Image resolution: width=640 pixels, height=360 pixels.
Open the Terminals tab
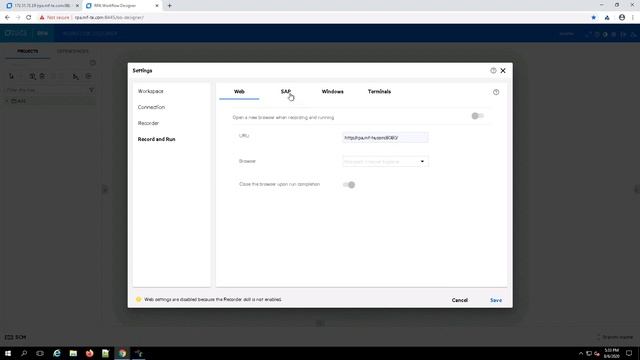[x=379, y=91]
